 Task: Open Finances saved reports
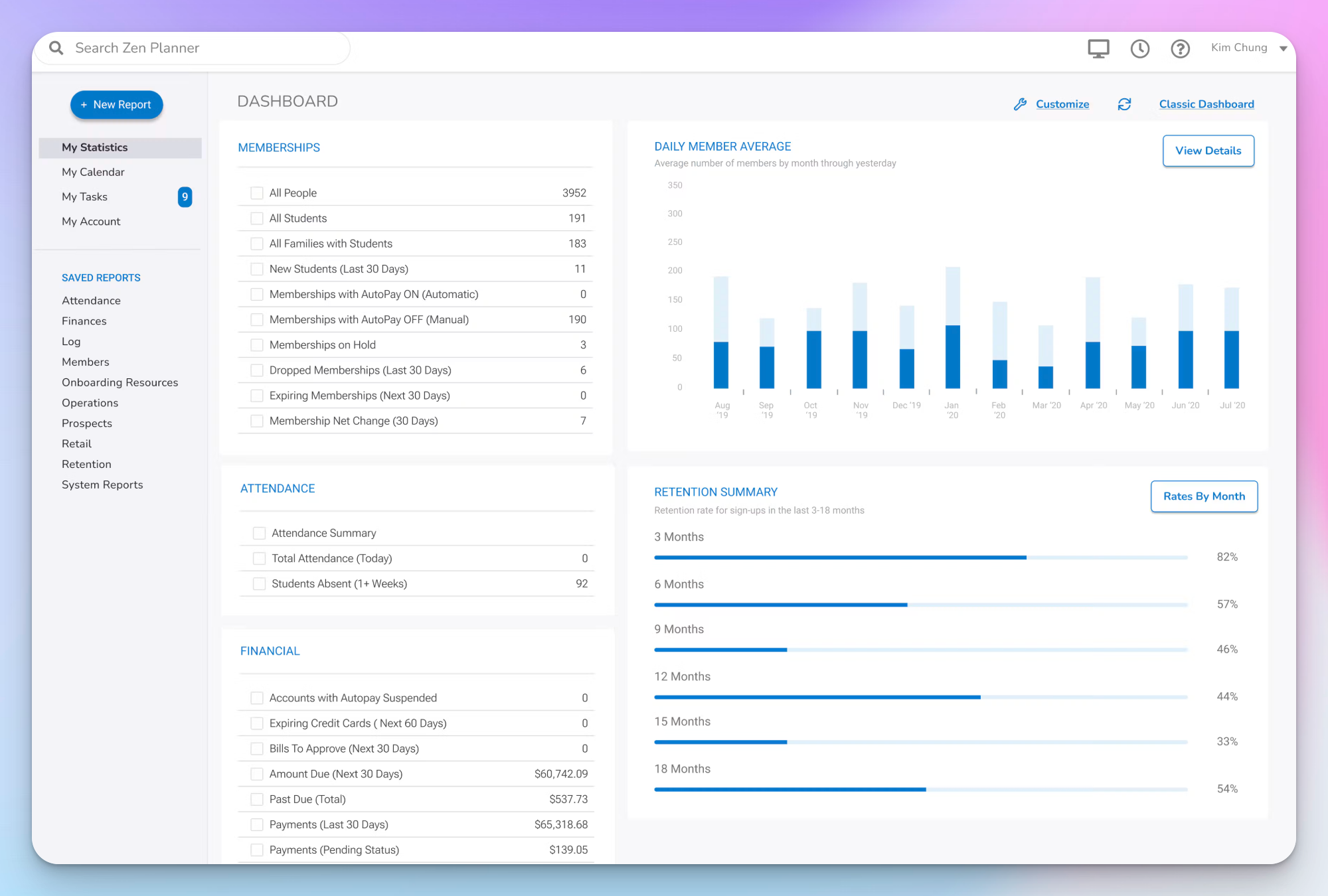[84, 321]
